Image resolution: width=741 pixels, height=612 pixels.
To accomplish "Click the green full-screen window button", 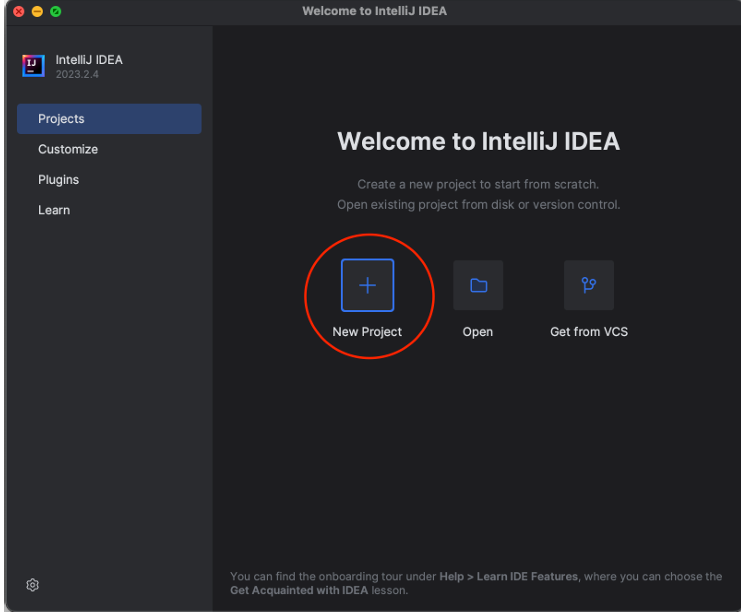I will (56, 11).
